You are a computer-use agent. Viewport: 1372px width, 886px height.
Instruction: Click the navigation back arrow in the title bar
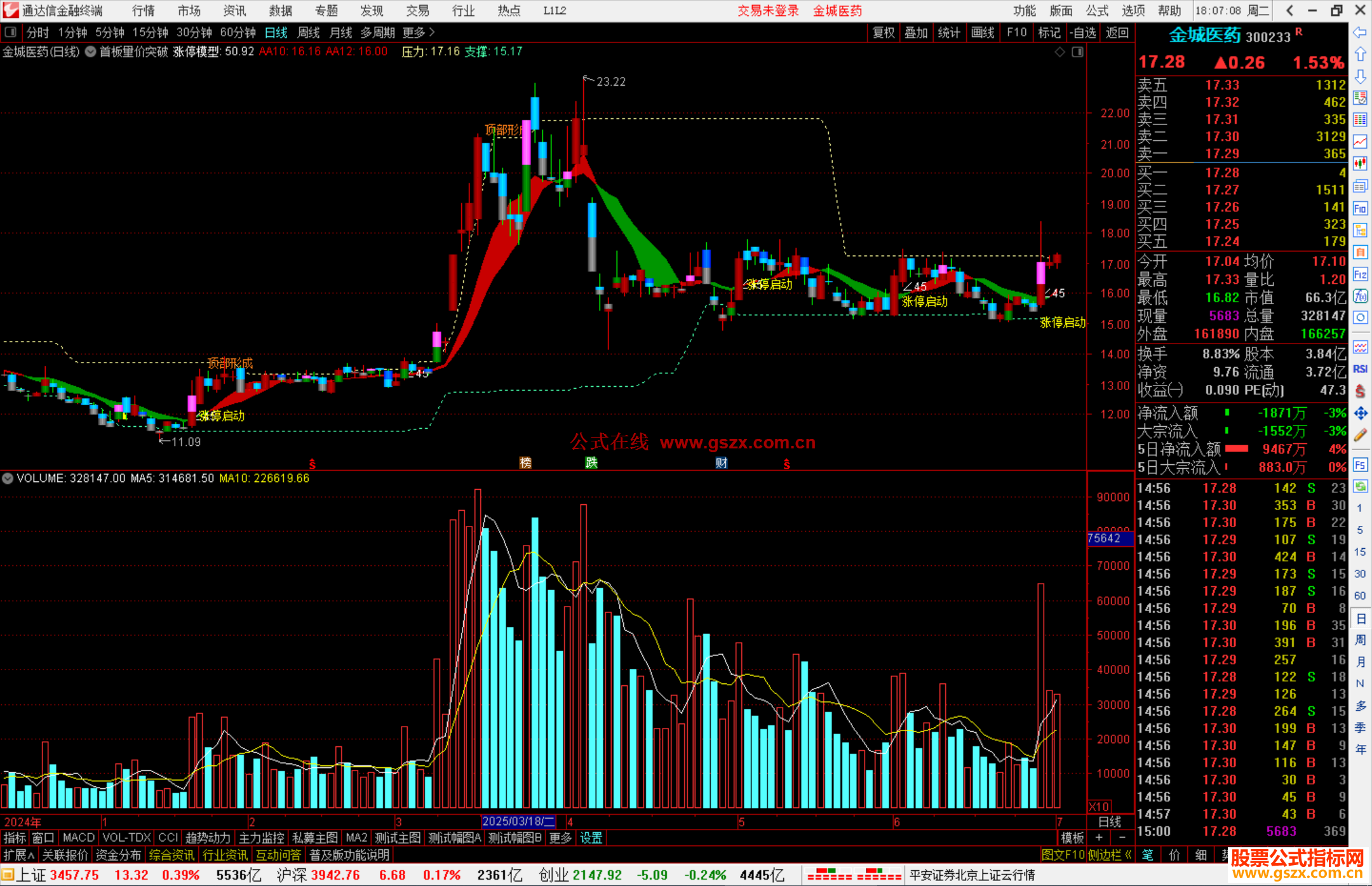pos(1289,11)
